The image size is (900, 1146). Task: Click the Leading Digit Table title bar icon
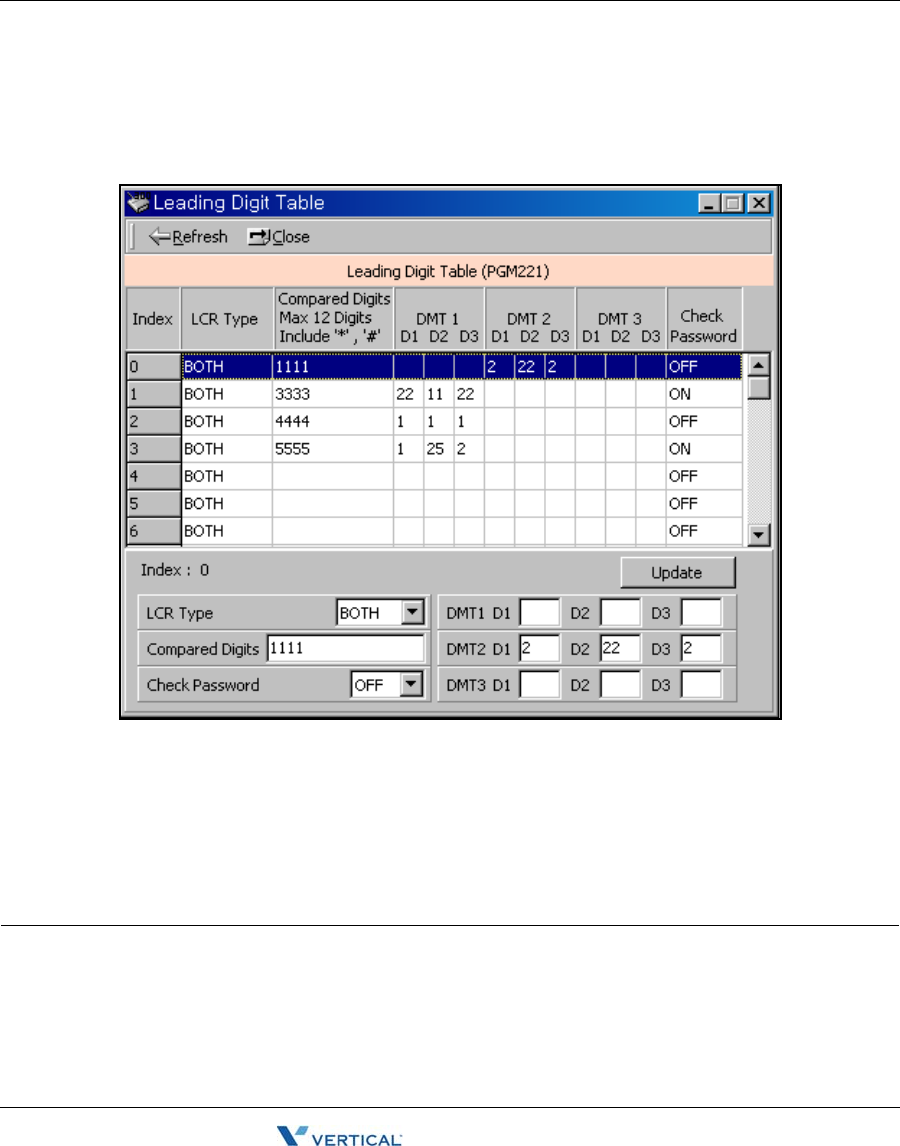tap(138, 202)
